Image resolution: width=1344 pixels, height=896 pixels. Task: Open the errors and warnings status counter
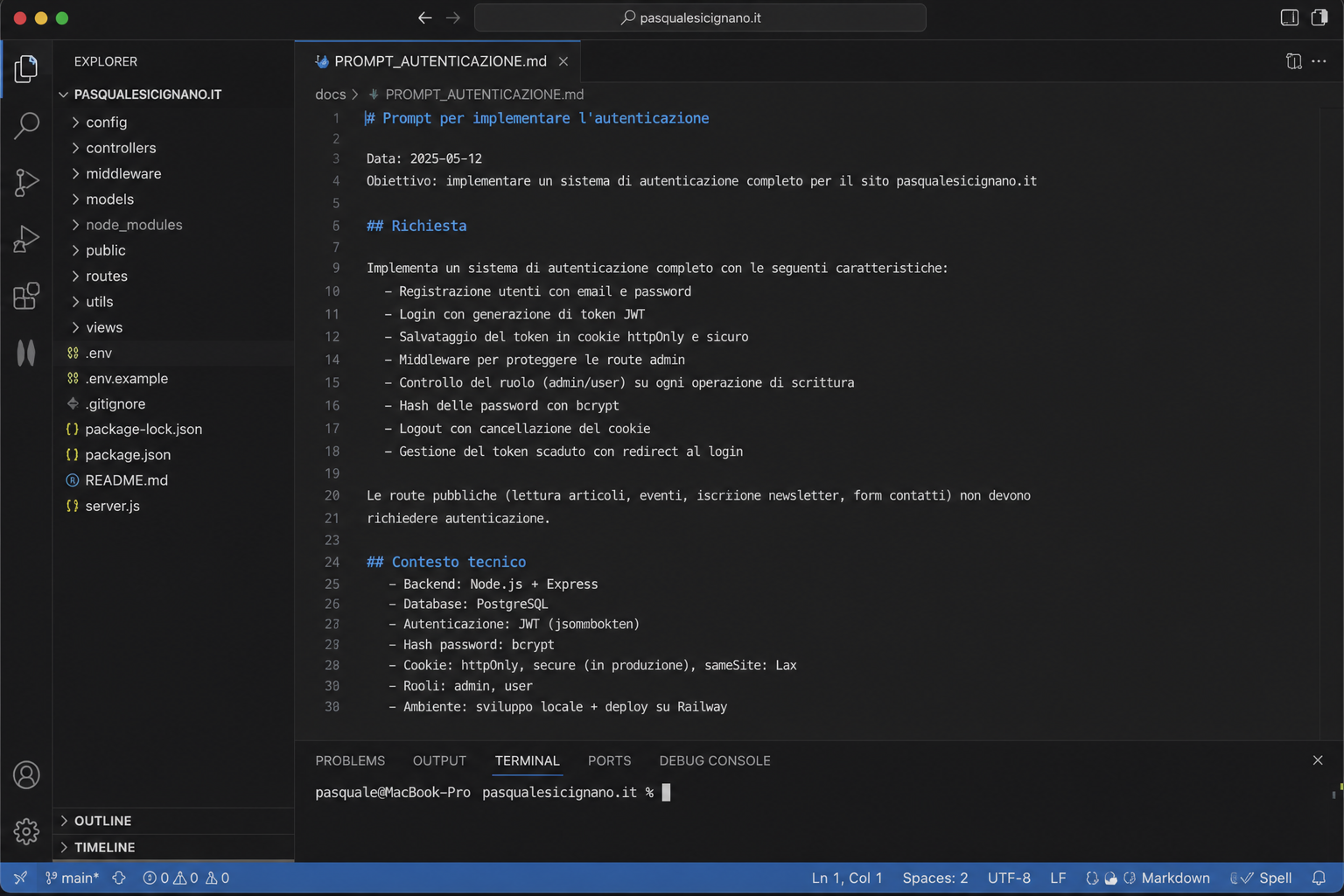coord(185,878)
